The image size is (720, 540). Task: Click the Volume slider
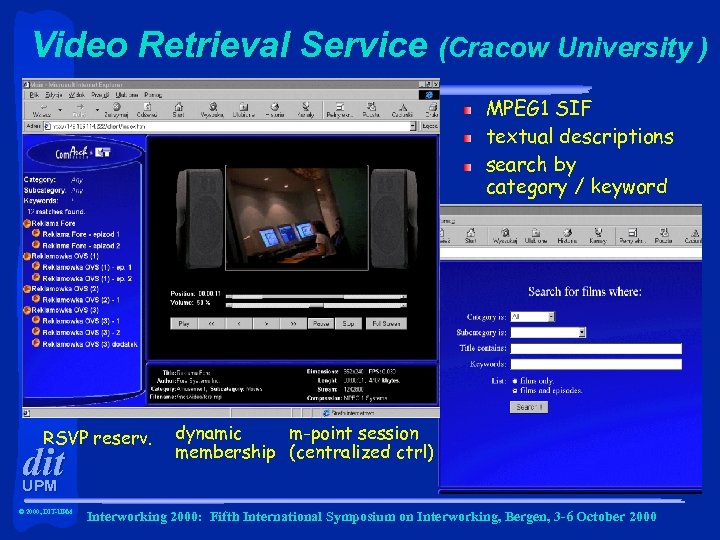pyautogui.click(x=316, y=305)
